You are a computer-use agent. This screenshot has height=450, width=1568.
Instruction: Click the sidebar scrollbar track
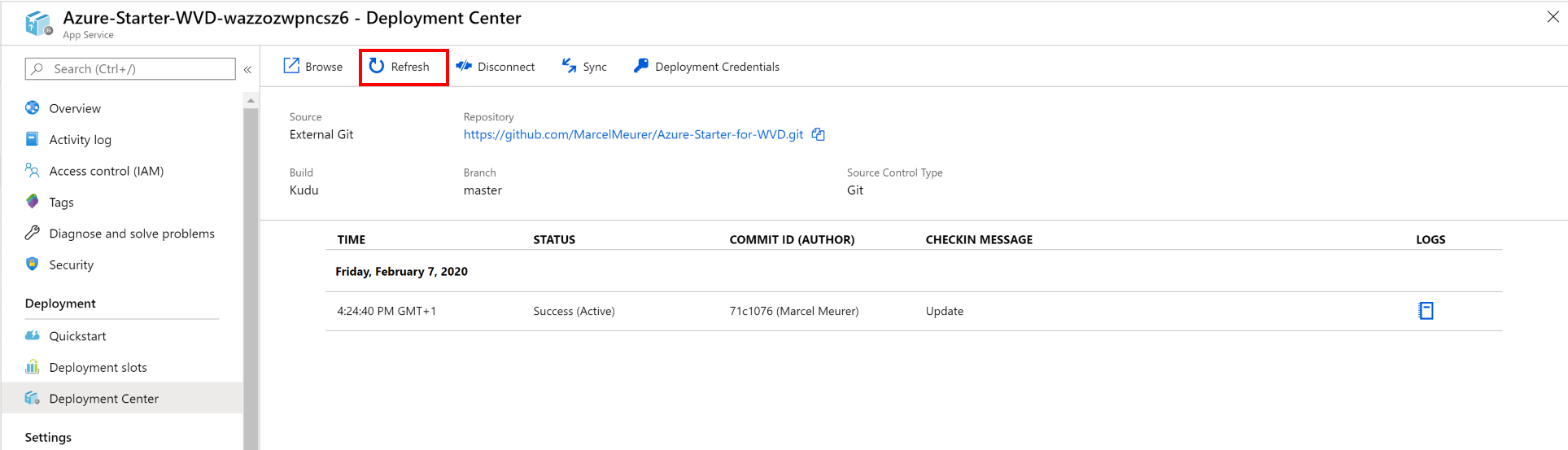coord(251,278)
